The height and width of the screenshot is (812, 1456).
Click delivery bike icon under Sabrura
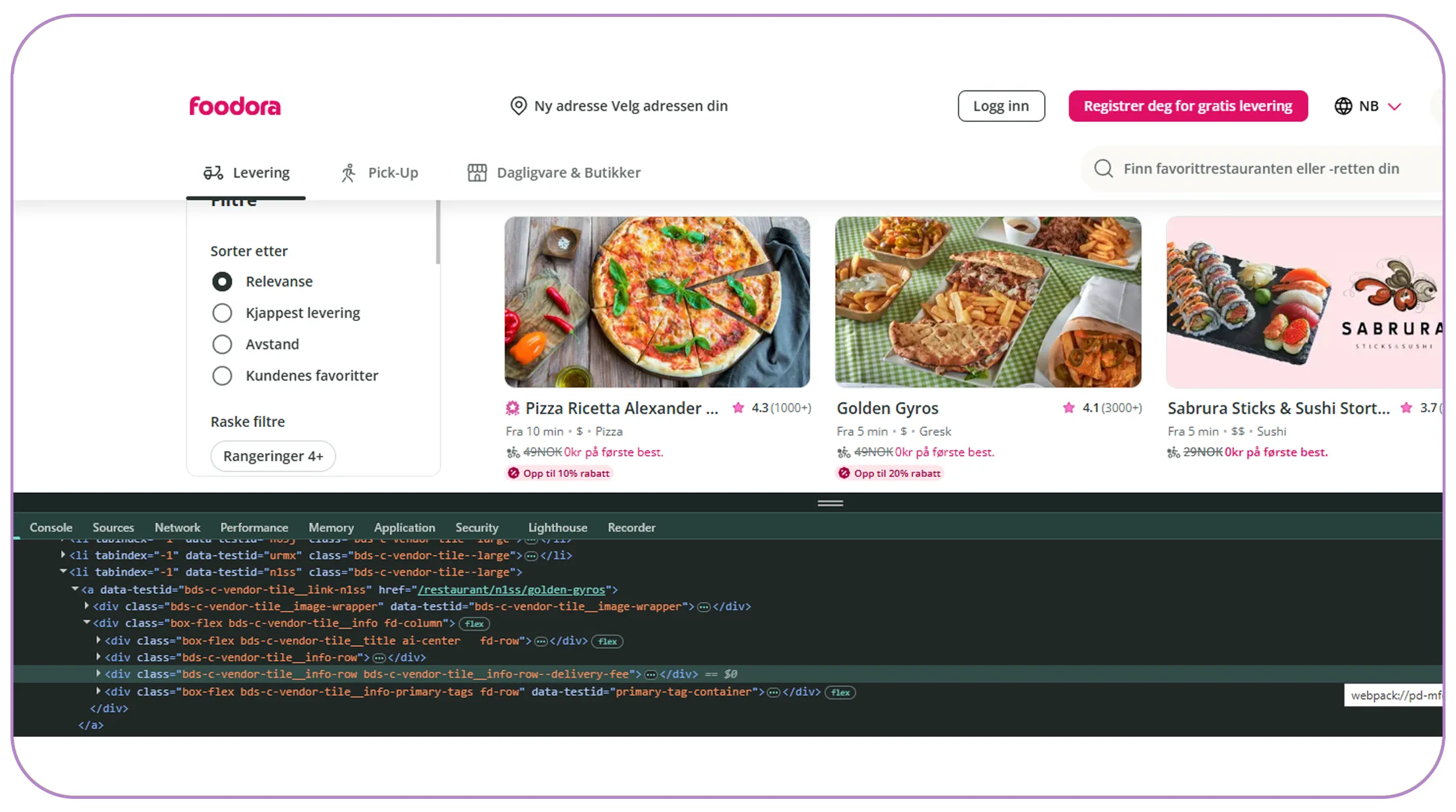(x=1174, y=452)
